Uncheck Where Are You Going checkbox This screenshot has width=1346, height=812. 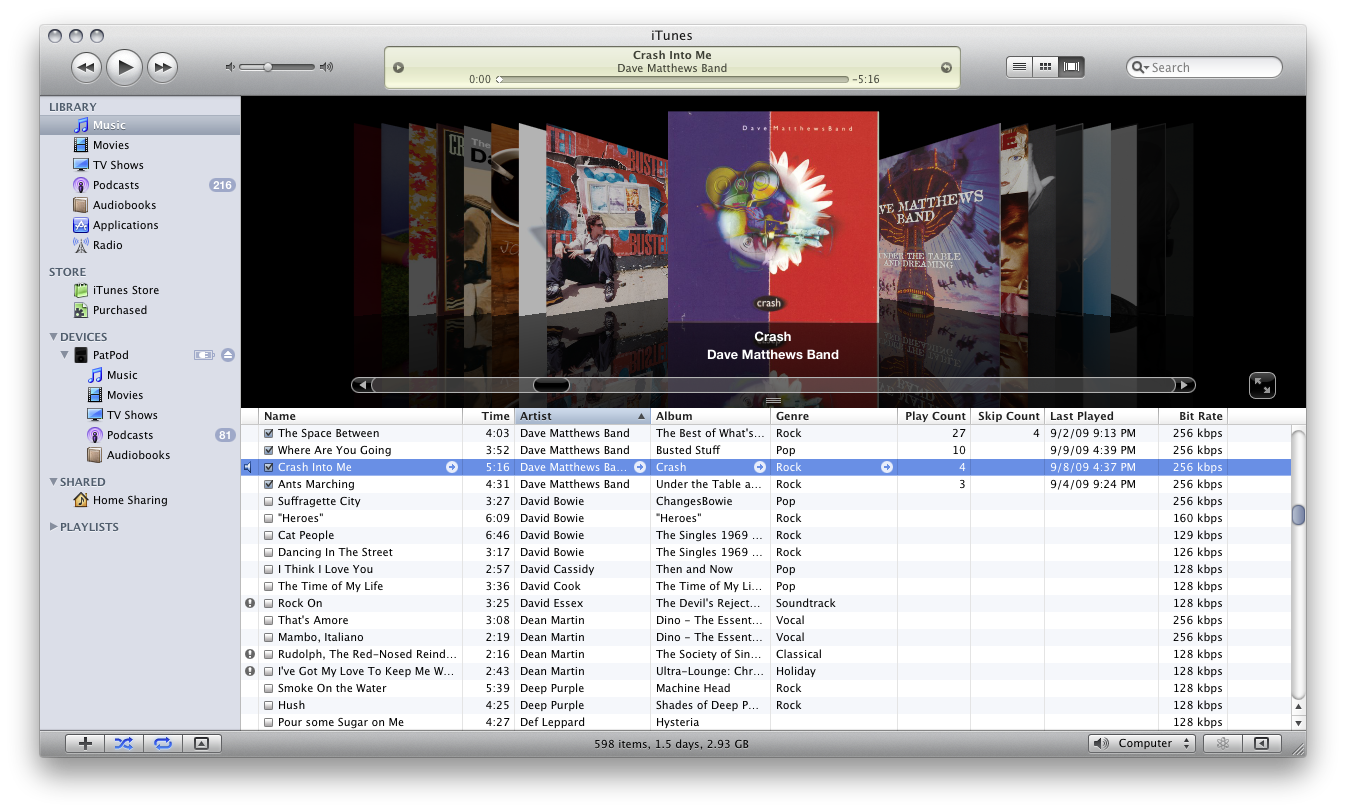tap(268, 451)
